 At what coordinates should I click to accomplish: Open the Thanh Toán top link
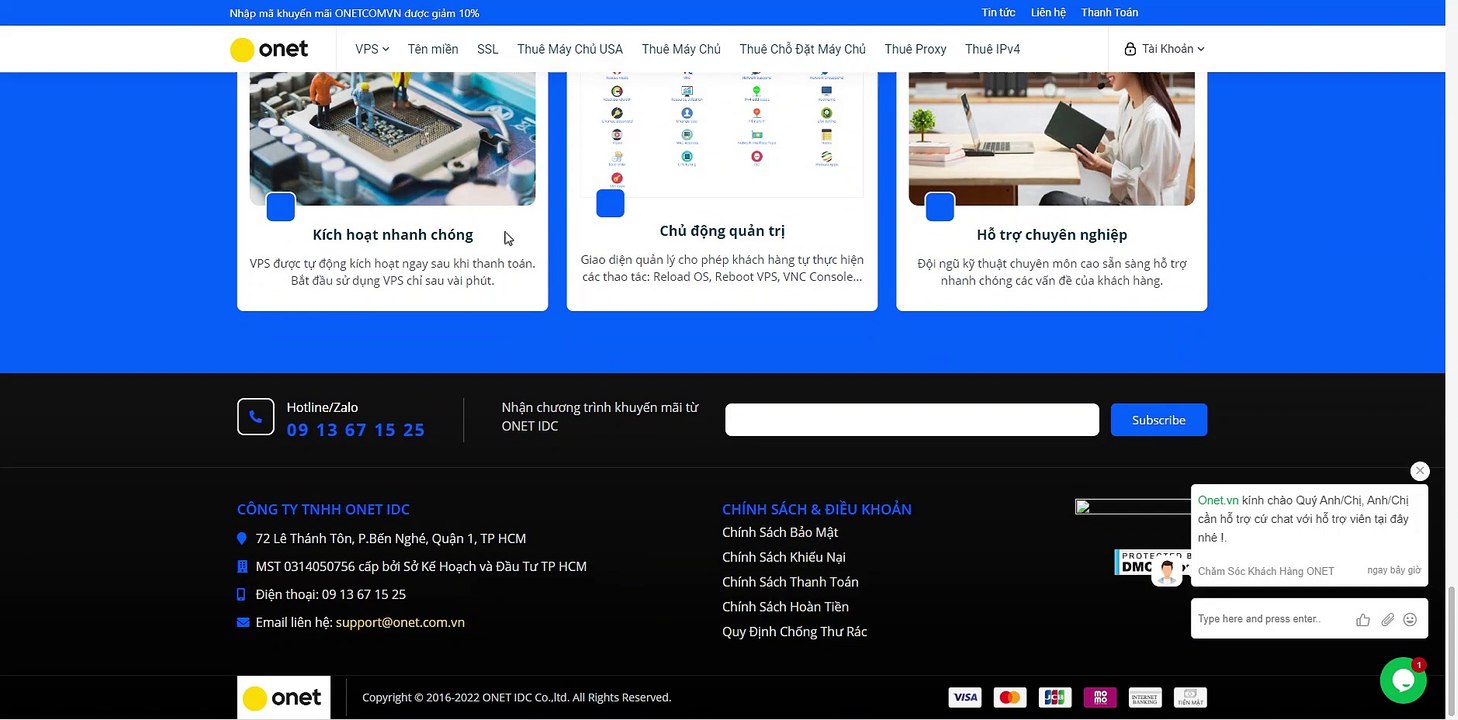pos(1110,13)
